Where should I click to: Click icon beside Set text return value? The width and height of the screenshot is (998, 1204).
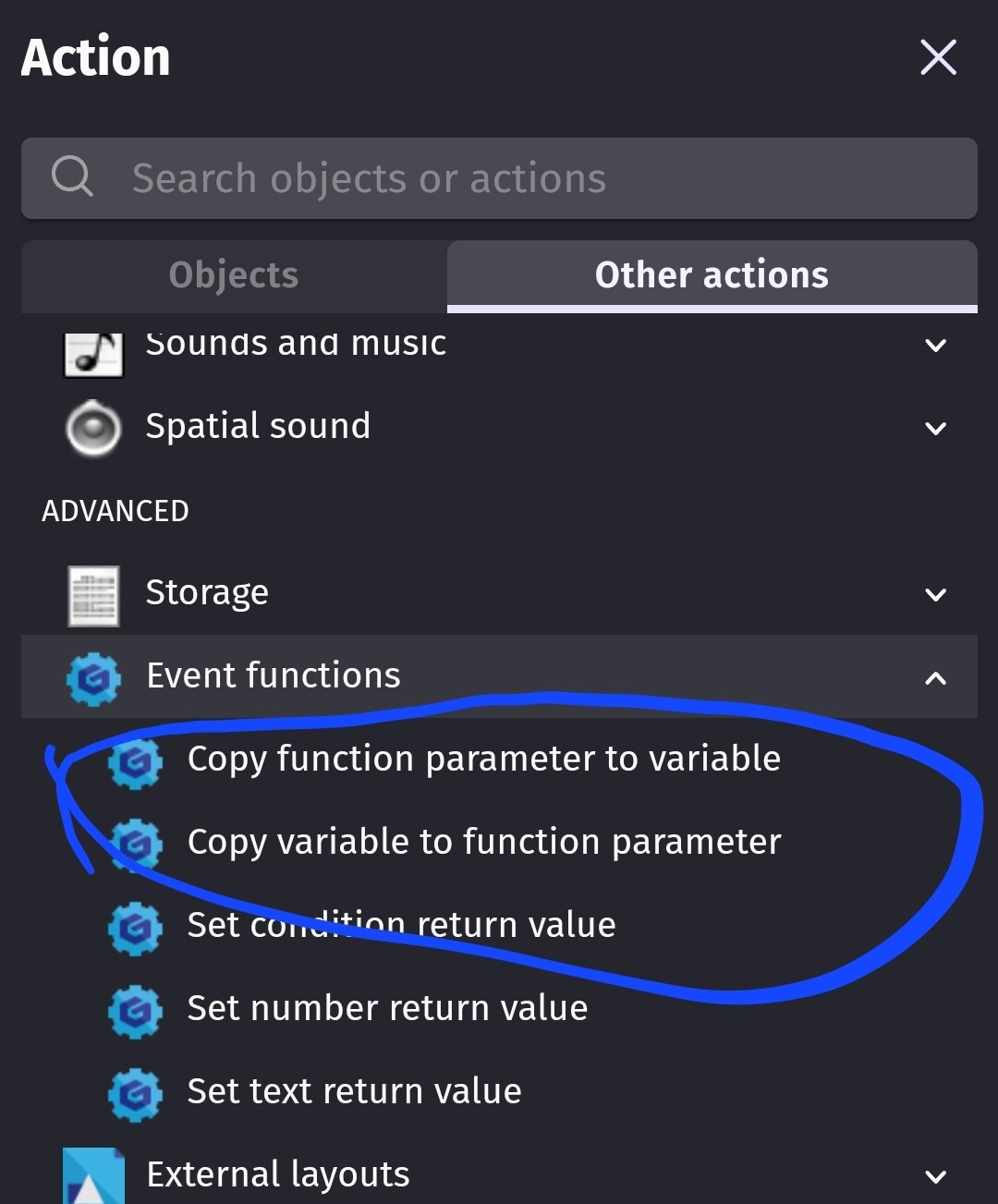136,1093
